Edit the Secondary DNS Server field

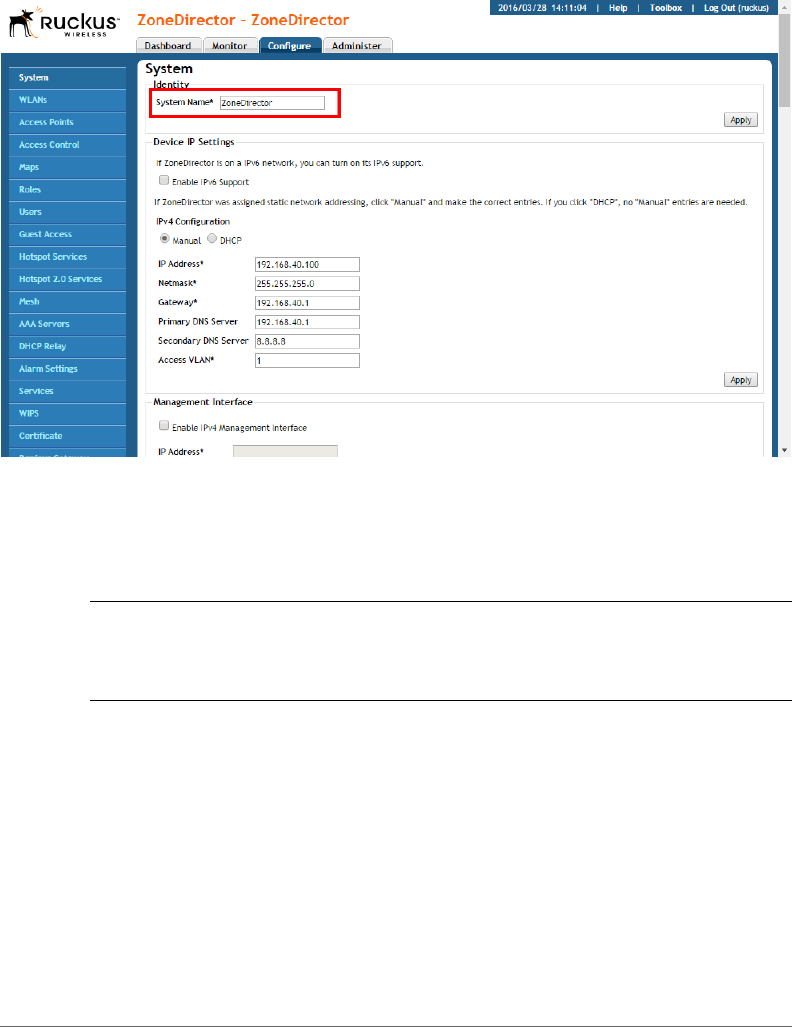(x=307, y=341)
